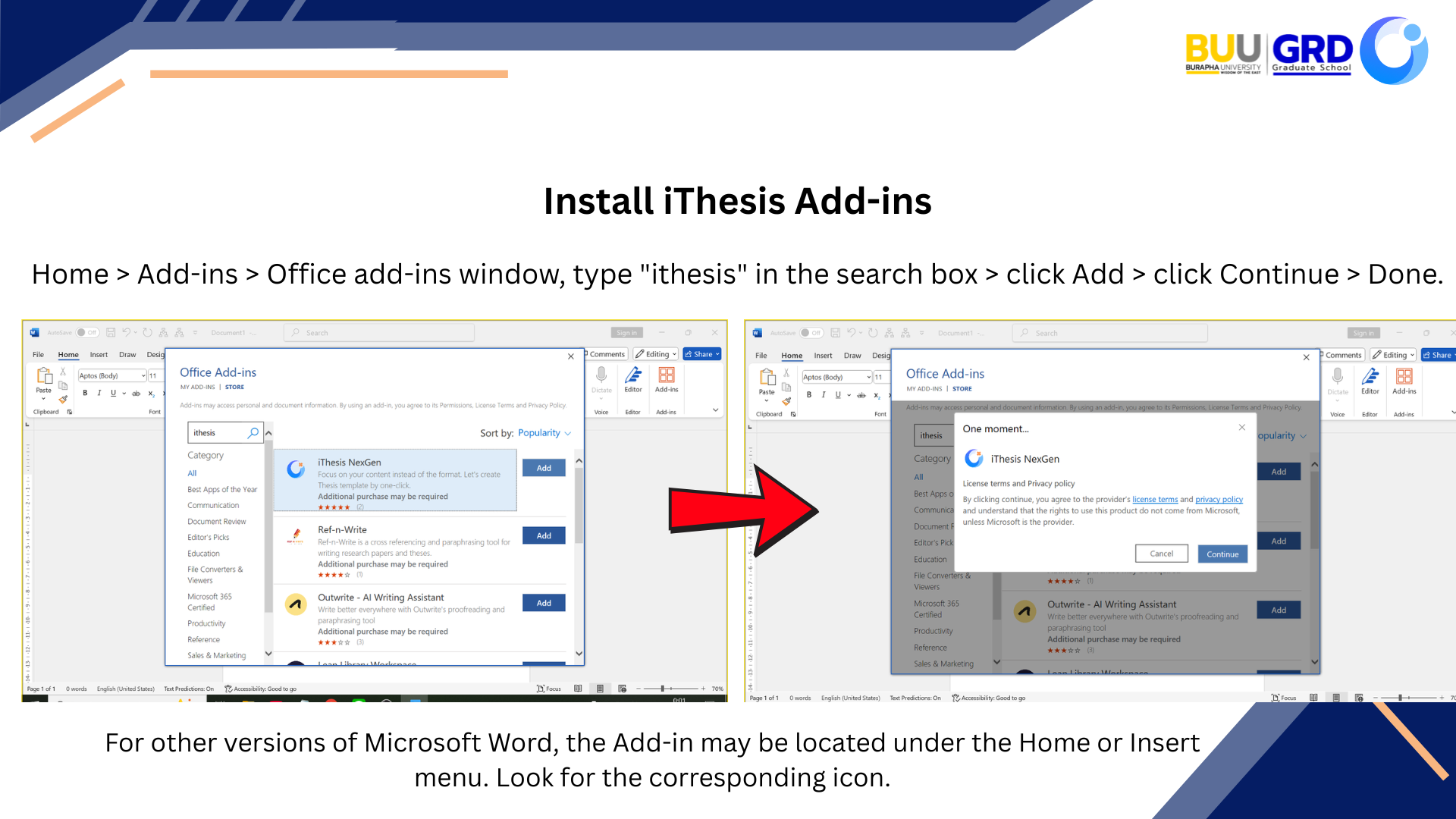Open Insert tab in left Word window
This screenshot has height=819, width=1456.
pos(99,354)
